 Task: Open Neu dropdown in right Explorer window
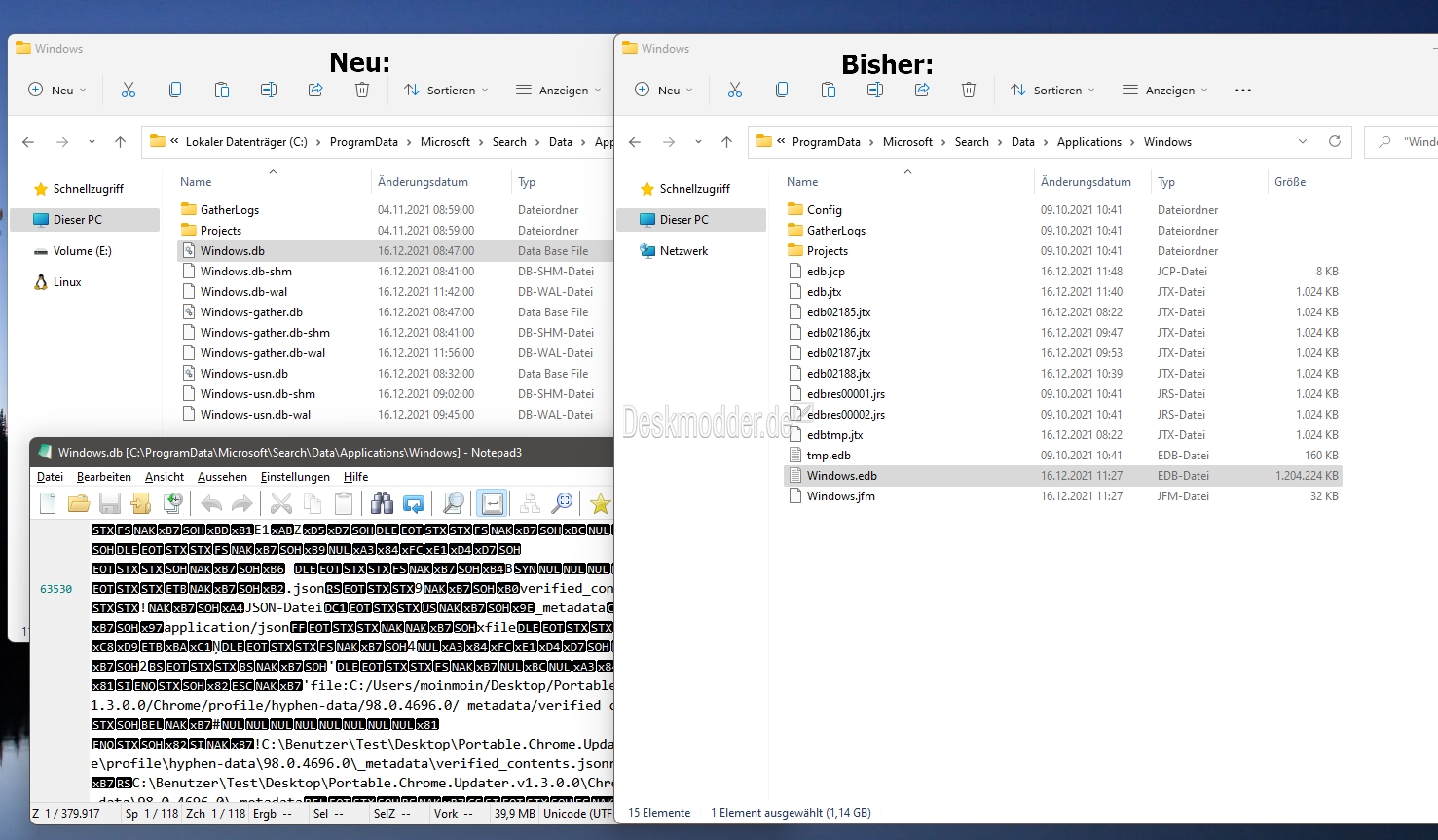pyautogui.click(x=664, y=90)
